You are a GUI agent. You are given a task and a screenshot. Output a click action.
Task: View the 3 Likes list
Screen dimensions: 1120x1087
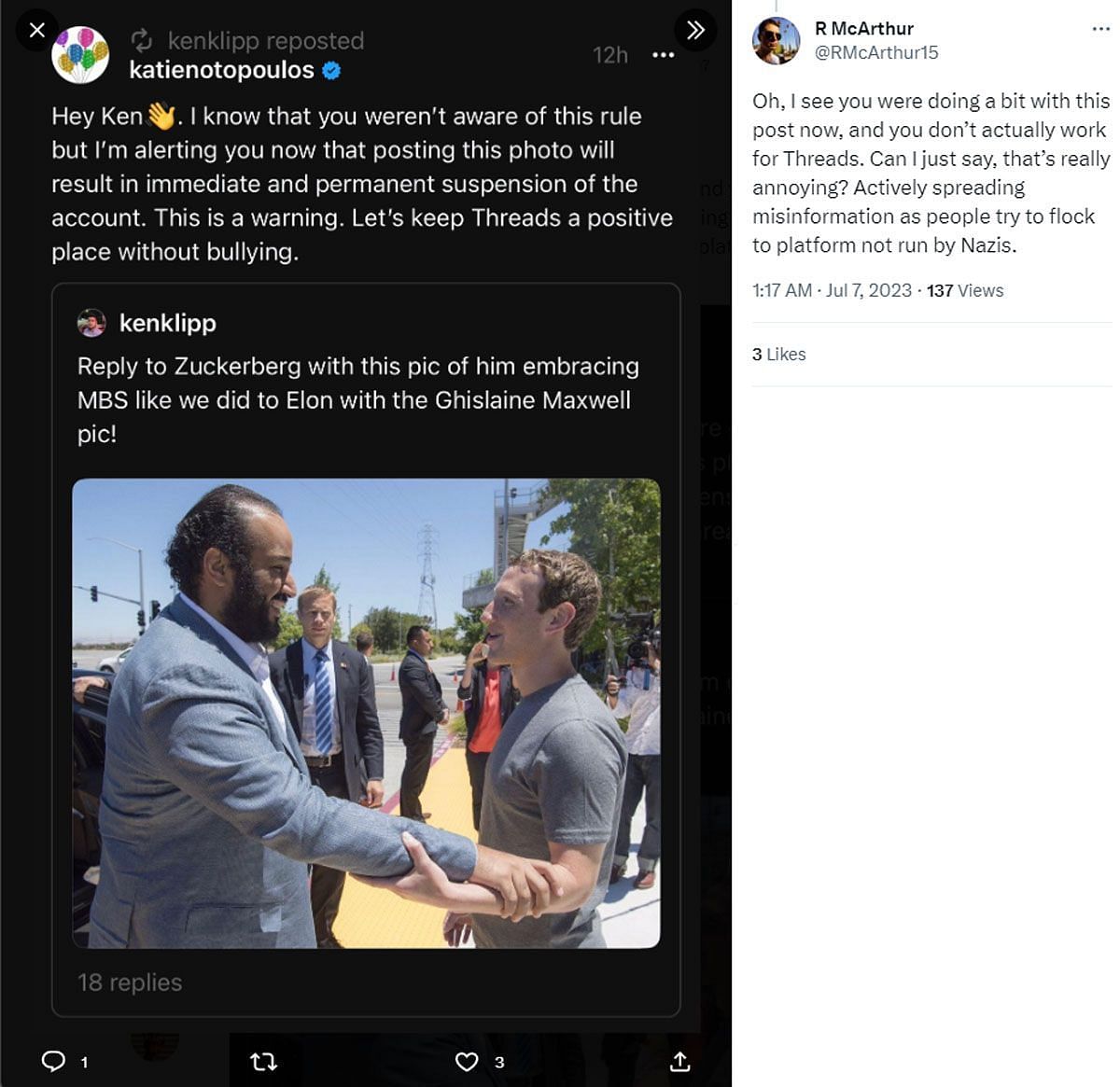778,355
